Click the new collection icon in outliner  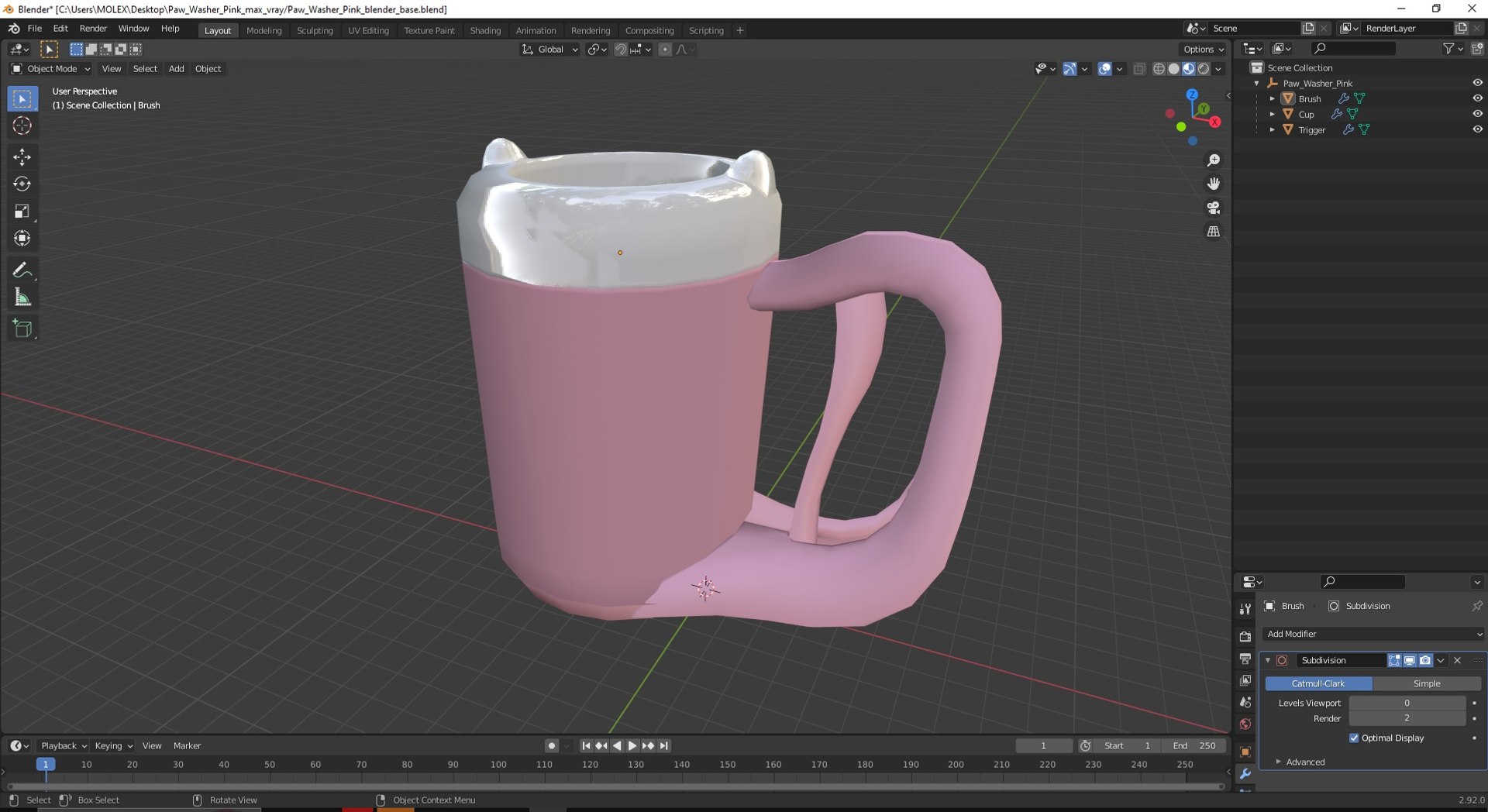pyautogui.click(x=1477, y=49)
